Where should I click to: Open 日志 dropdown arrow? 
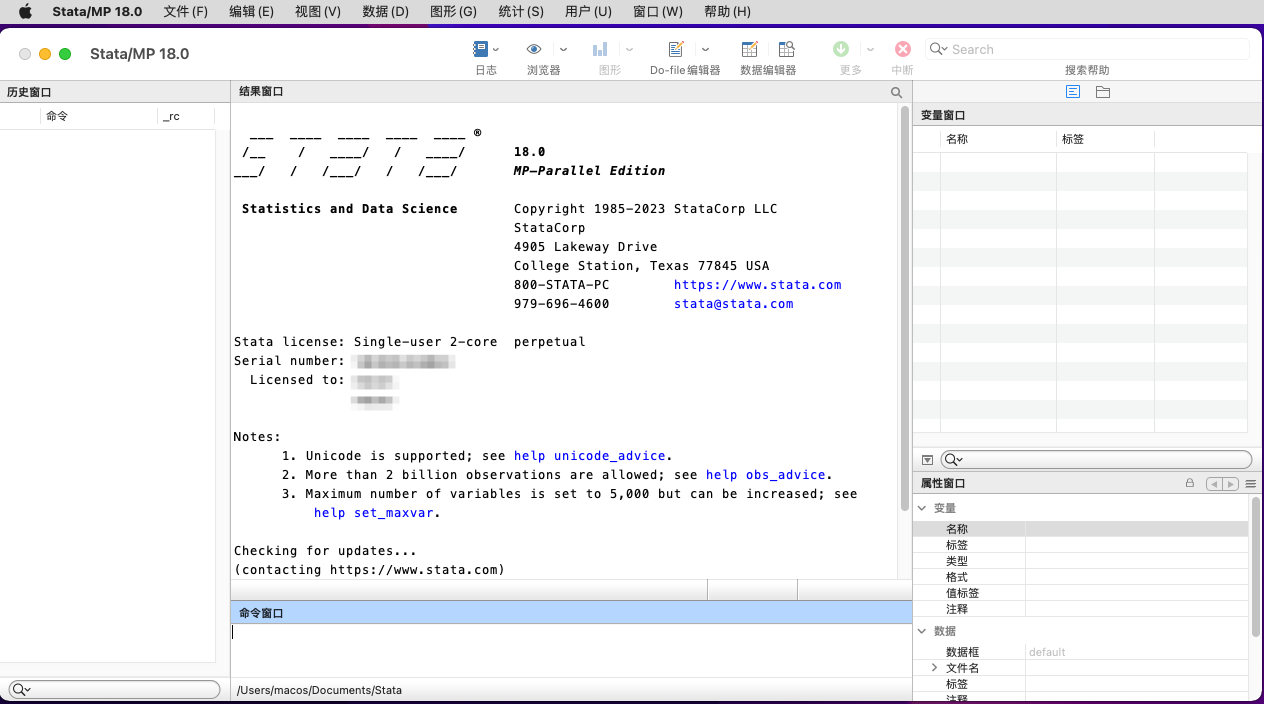pos(496,49)
